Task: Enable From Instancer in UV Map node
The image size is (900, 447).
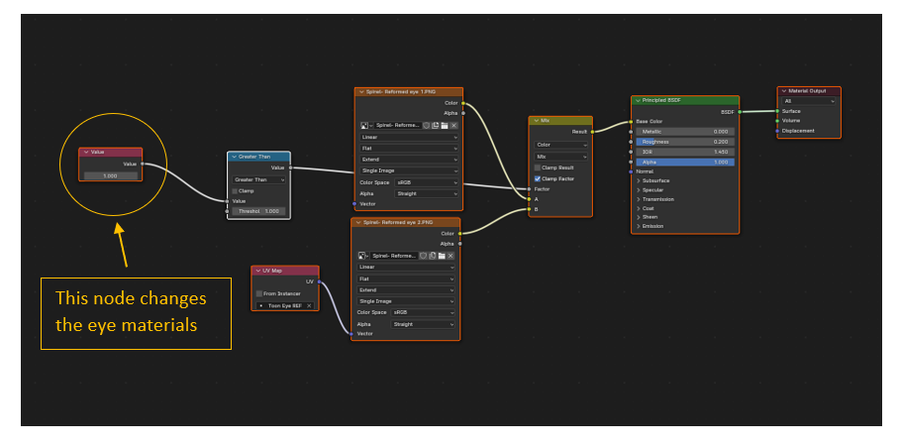Action: 260,293
